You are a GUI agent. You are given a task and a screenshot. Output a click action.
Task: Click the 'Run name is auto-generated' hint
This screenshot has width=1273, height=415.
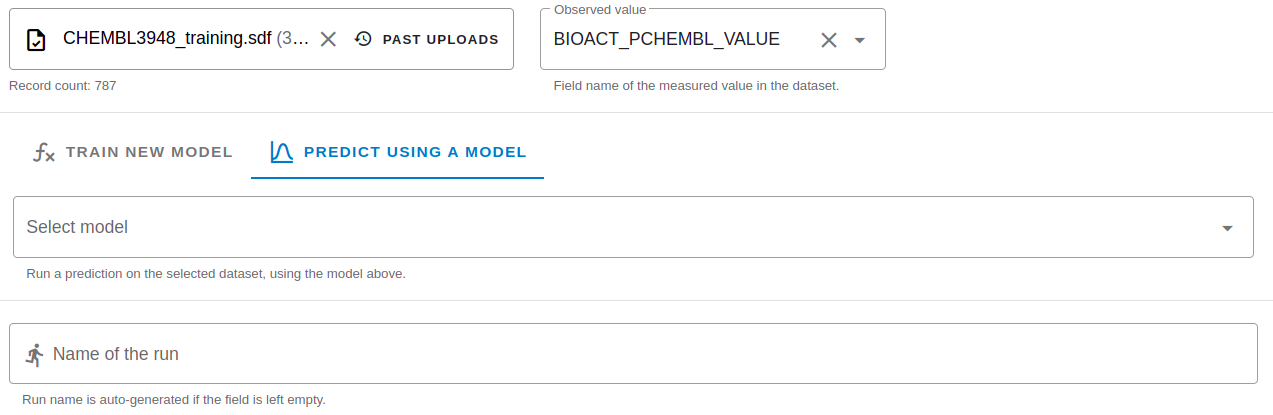pos(174,400)
